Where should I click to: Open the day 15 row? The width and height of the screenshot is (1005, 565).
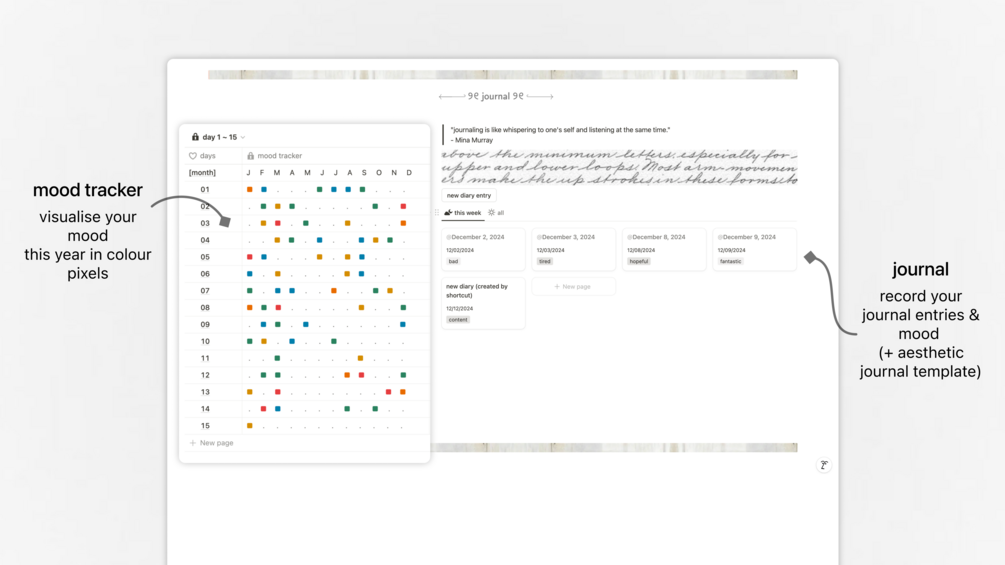(204, 425)
